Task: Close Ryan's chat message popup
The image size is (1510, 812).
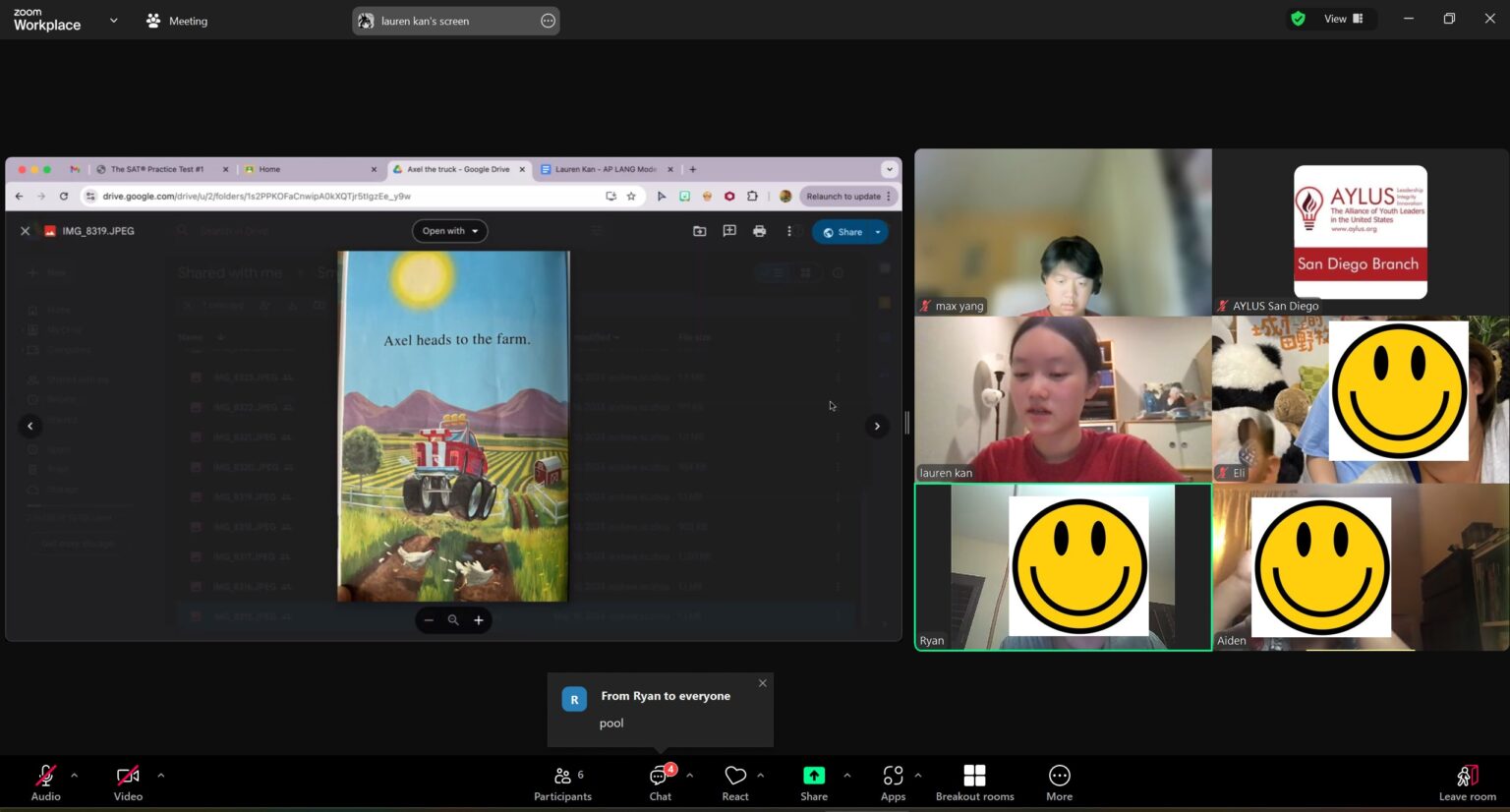Action: (x=763, y=683)
